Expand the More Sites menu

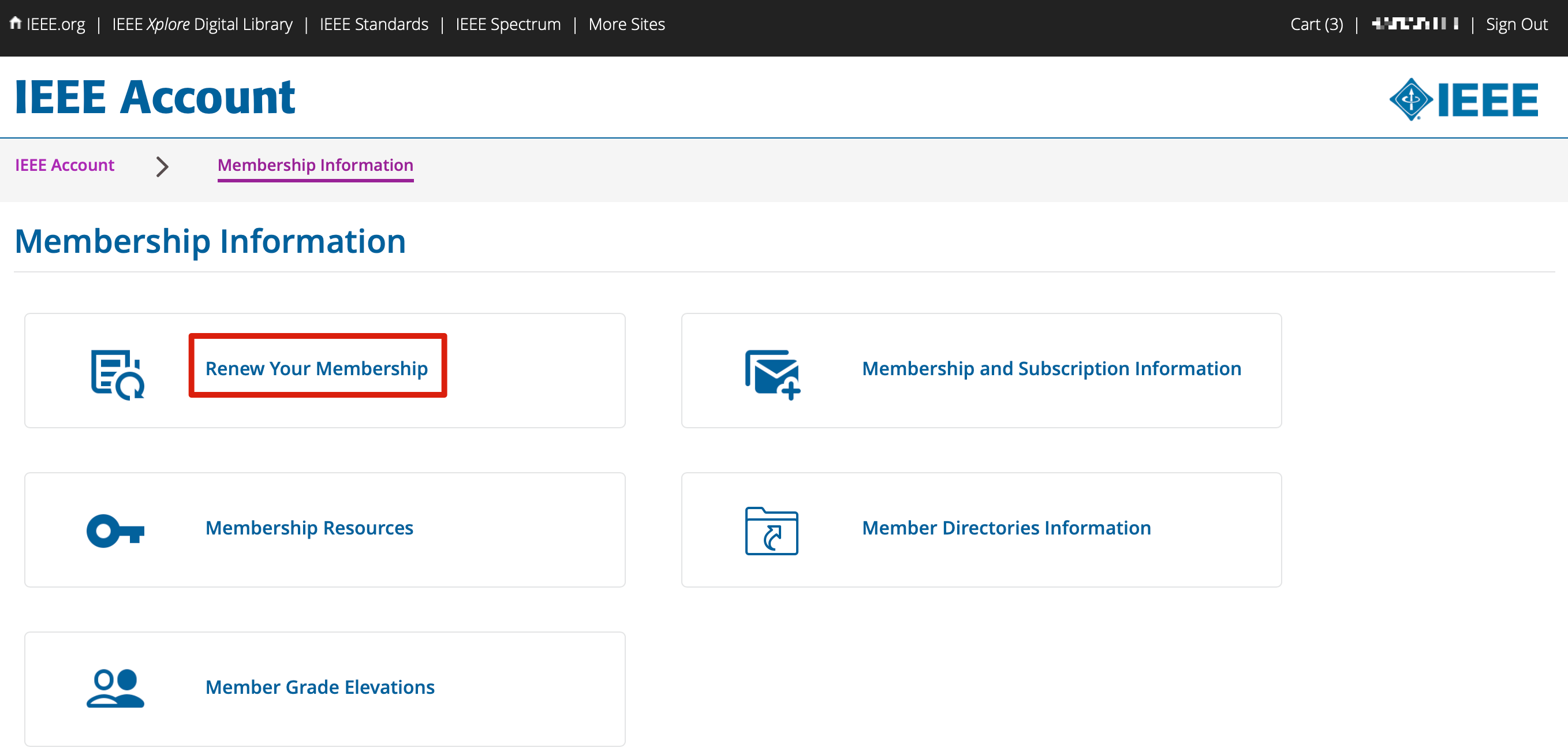point(626,24)
